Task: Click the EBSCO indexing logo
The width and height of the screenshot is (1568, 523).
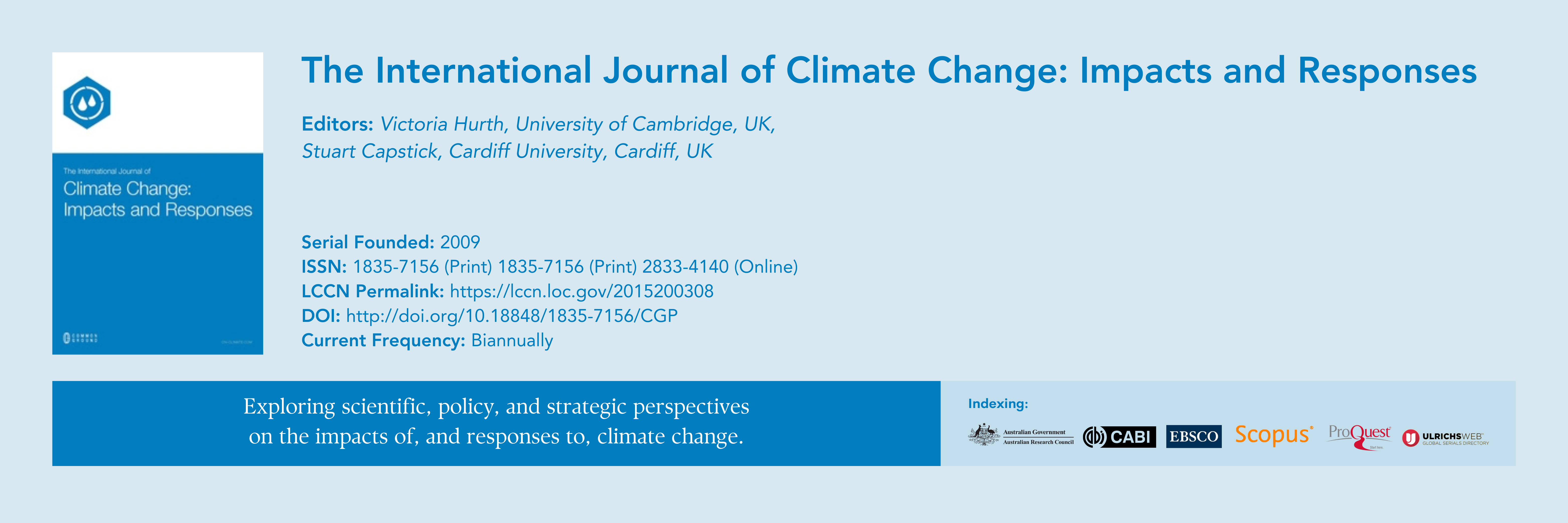Action: pyautogui.click(x=1194, y=437)
